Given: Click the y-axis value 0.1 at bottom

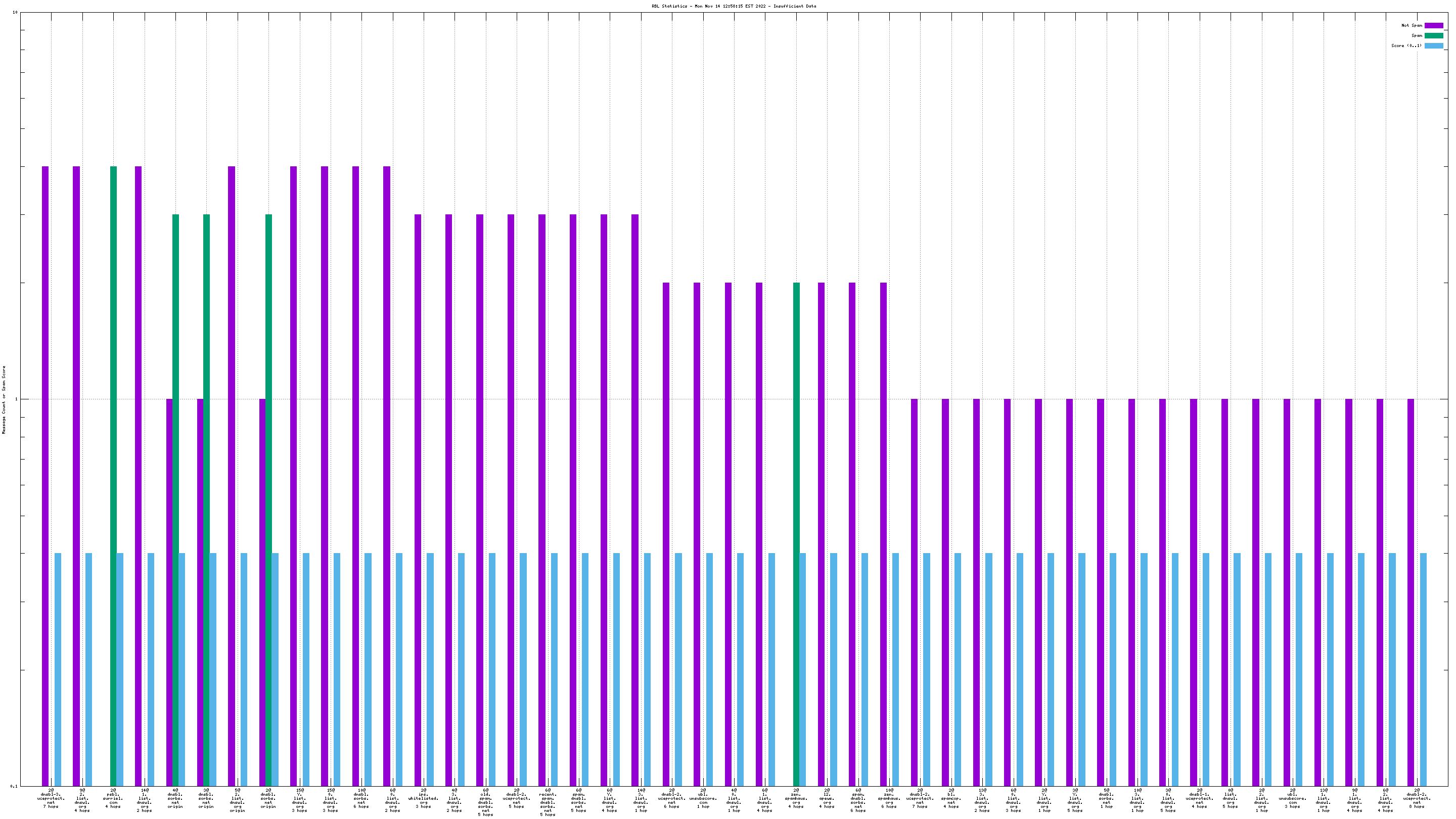Looking at the screenshot, I should tap(14, 786).
